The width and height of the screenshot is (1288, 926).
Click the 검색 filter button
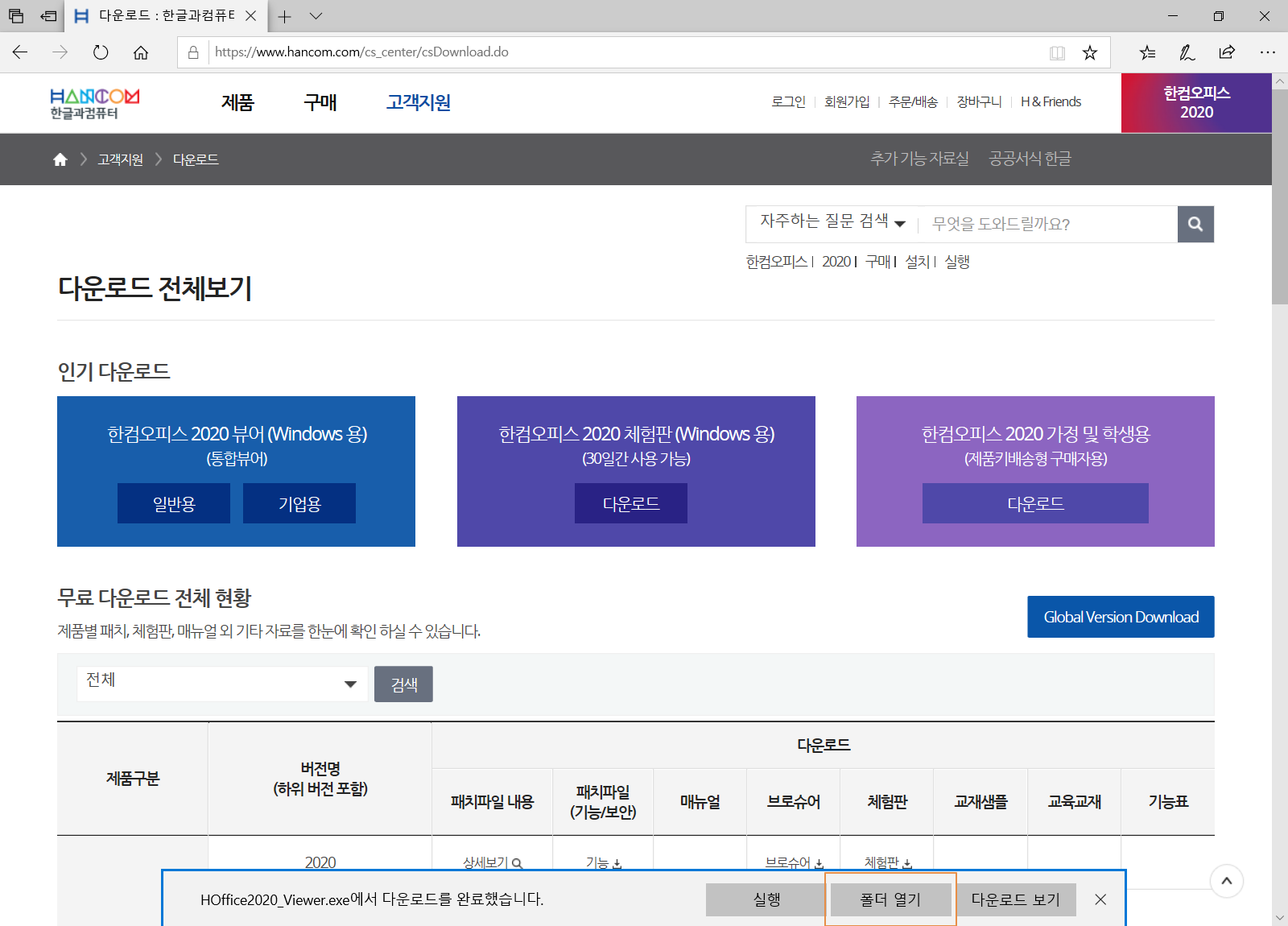[x=403, y=684]
